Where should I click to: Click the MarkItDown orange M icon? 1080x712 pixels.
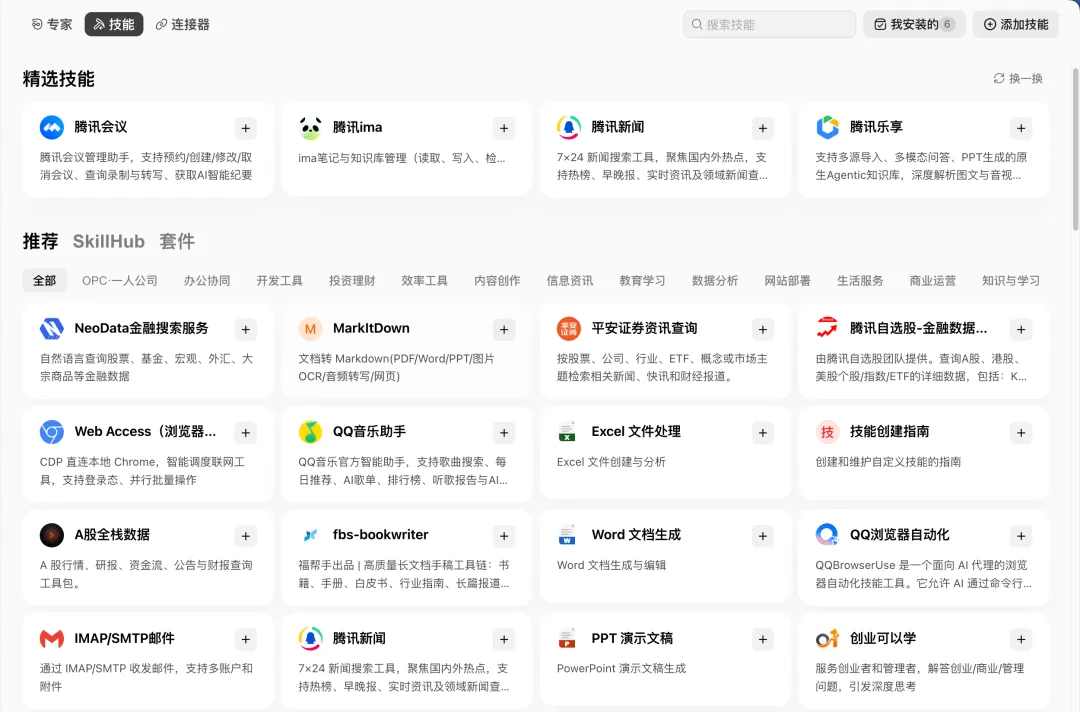point(310,328)
